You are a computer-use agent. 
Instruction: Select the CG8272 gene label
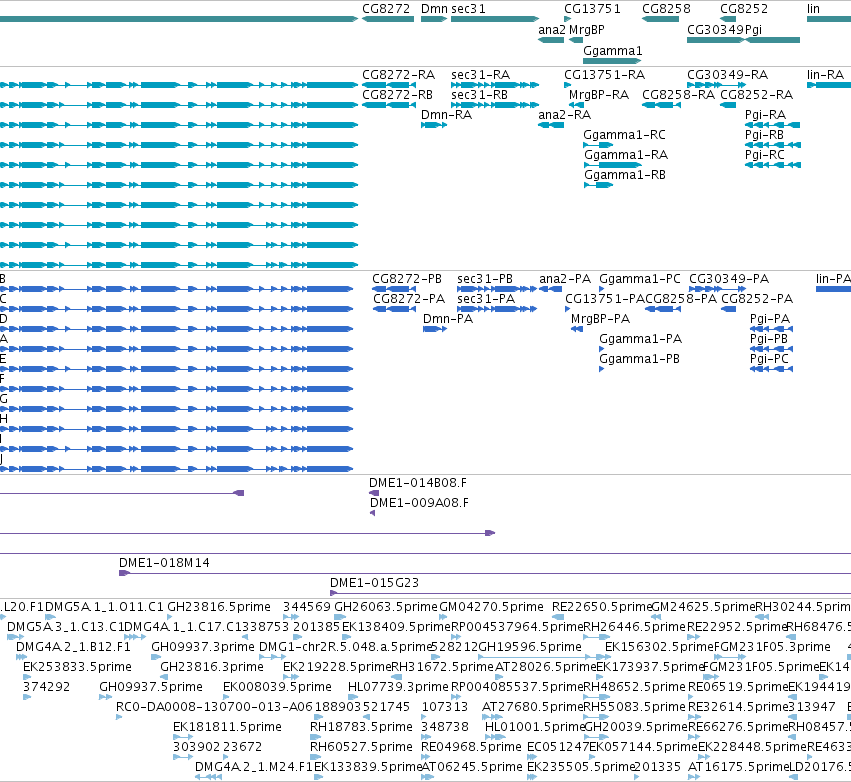(x=386, y=9)
